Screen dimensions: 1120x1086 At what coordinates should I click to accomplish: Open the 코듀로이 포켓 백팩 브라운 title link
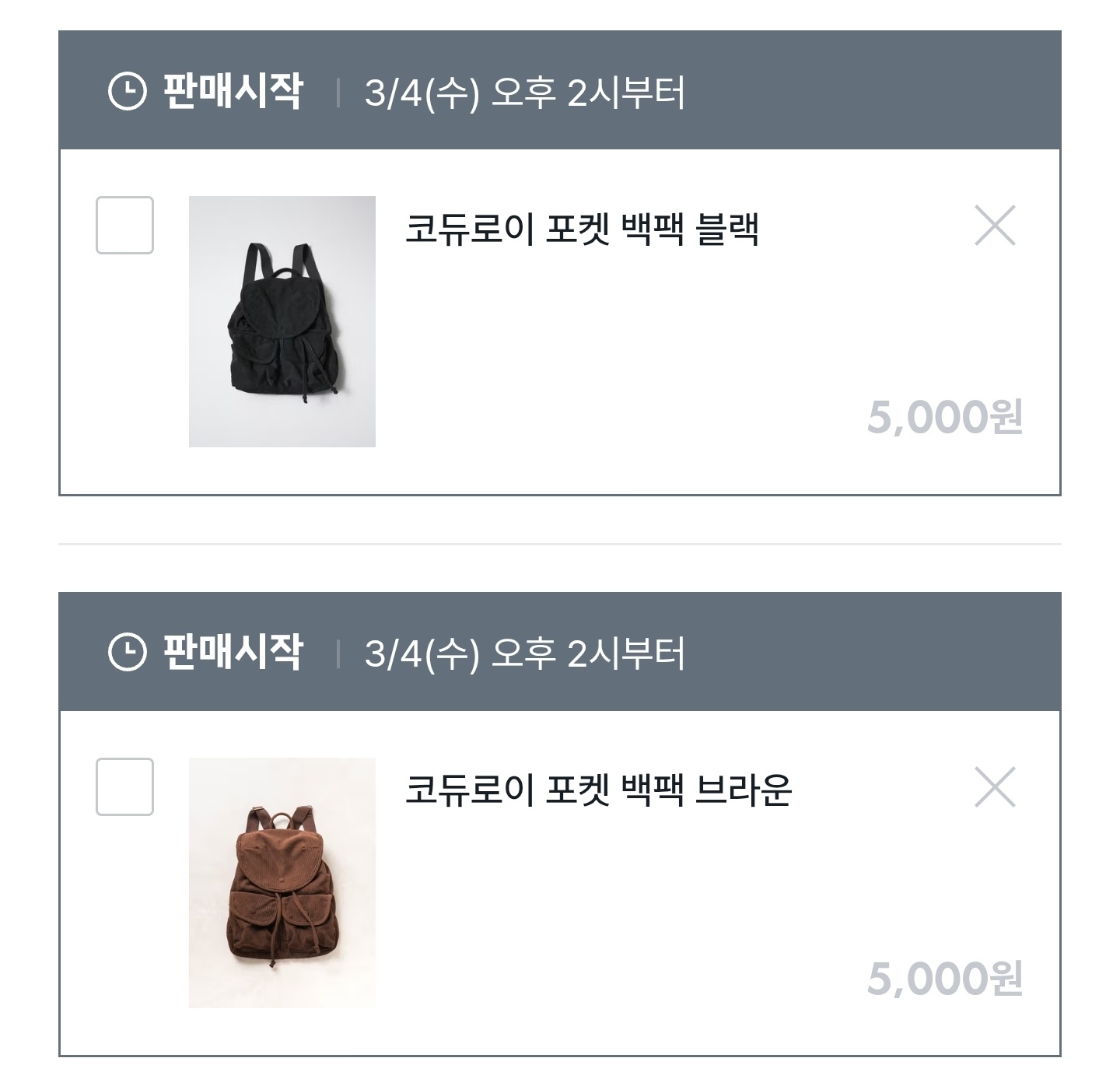[x=598, y=790]
